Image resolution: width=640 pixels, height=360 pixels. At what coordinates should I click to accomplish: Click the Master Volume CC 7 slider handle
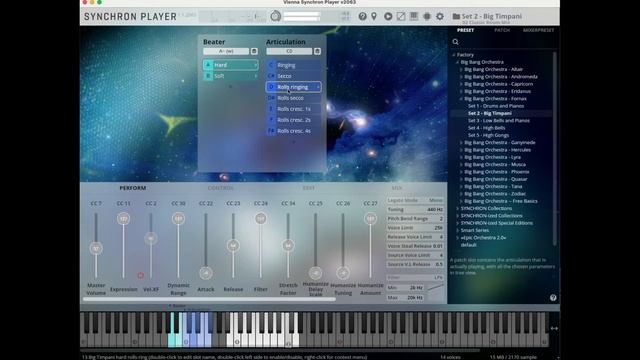pos(96,248)
